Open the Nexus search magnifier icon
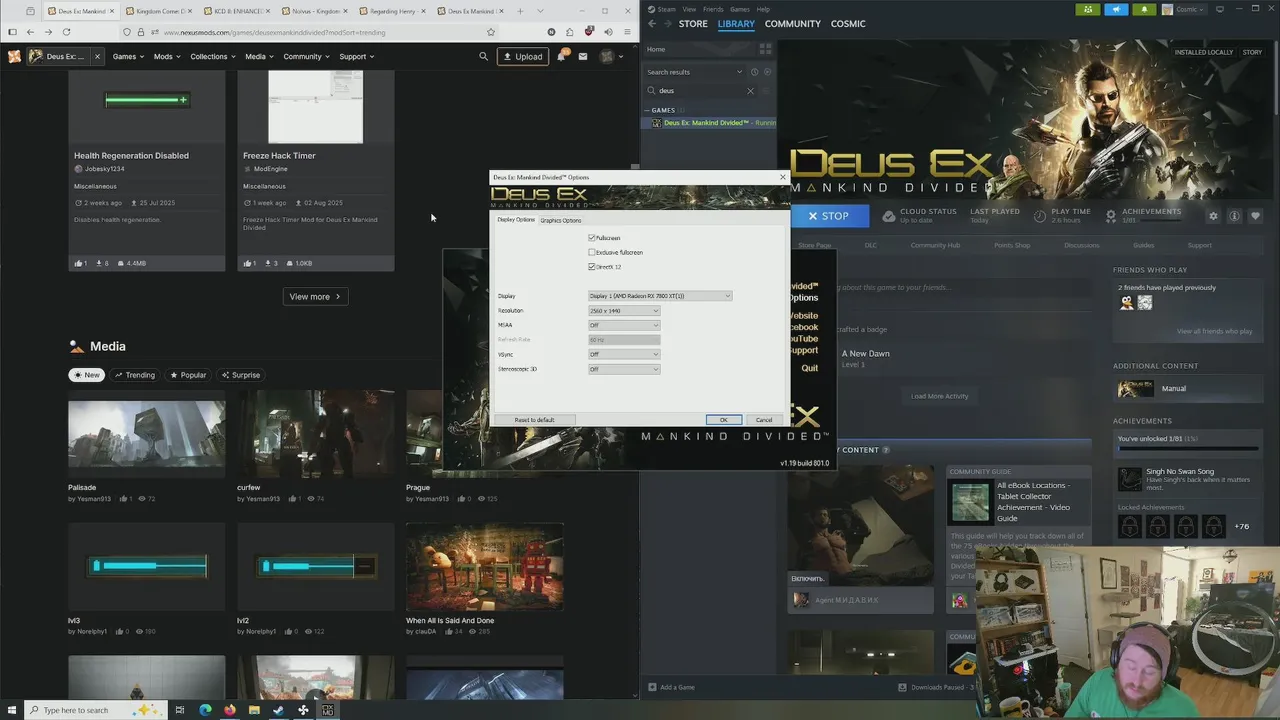Screen dimensions: 1280x720 pos(483,56)
